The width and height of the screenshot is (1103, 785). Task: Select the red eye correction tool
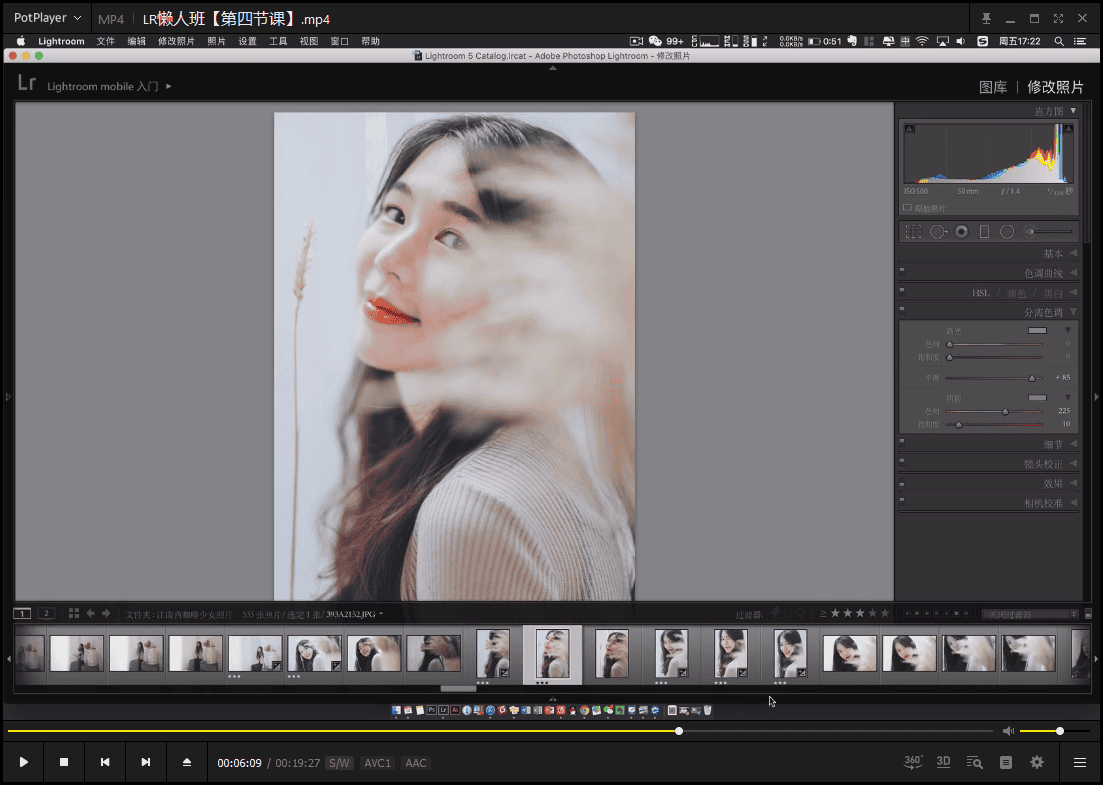[961, 231]
